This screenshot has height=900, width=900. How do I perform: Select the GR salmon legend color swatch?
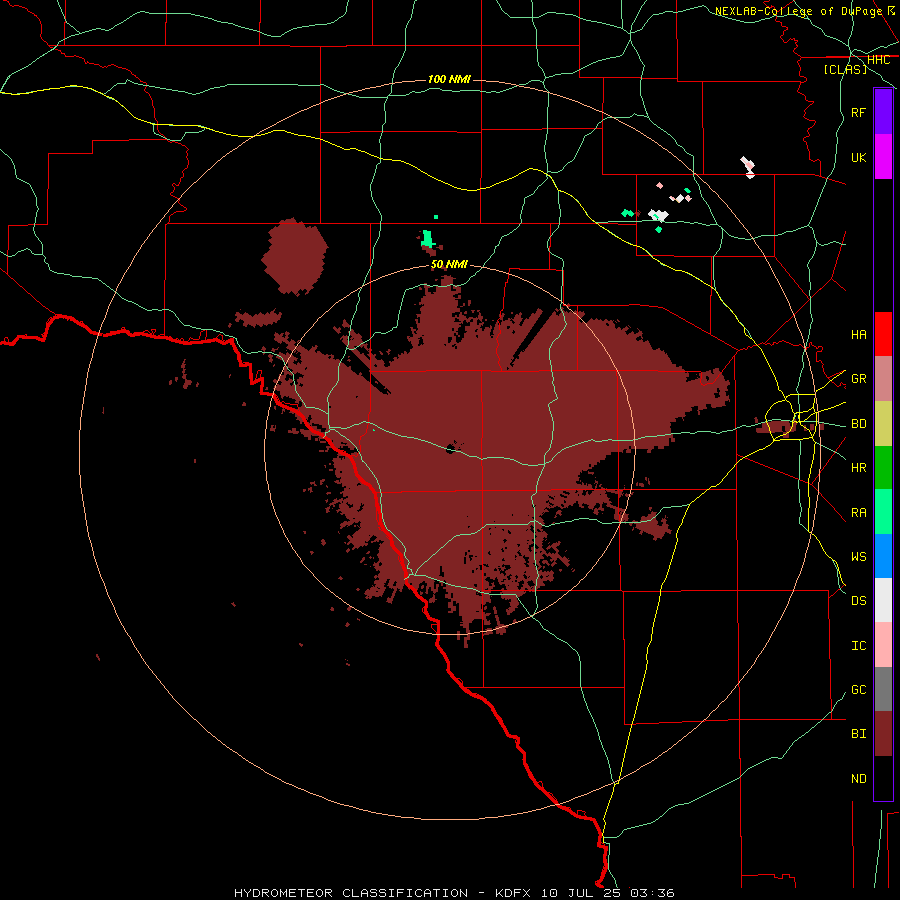[883, 378]
